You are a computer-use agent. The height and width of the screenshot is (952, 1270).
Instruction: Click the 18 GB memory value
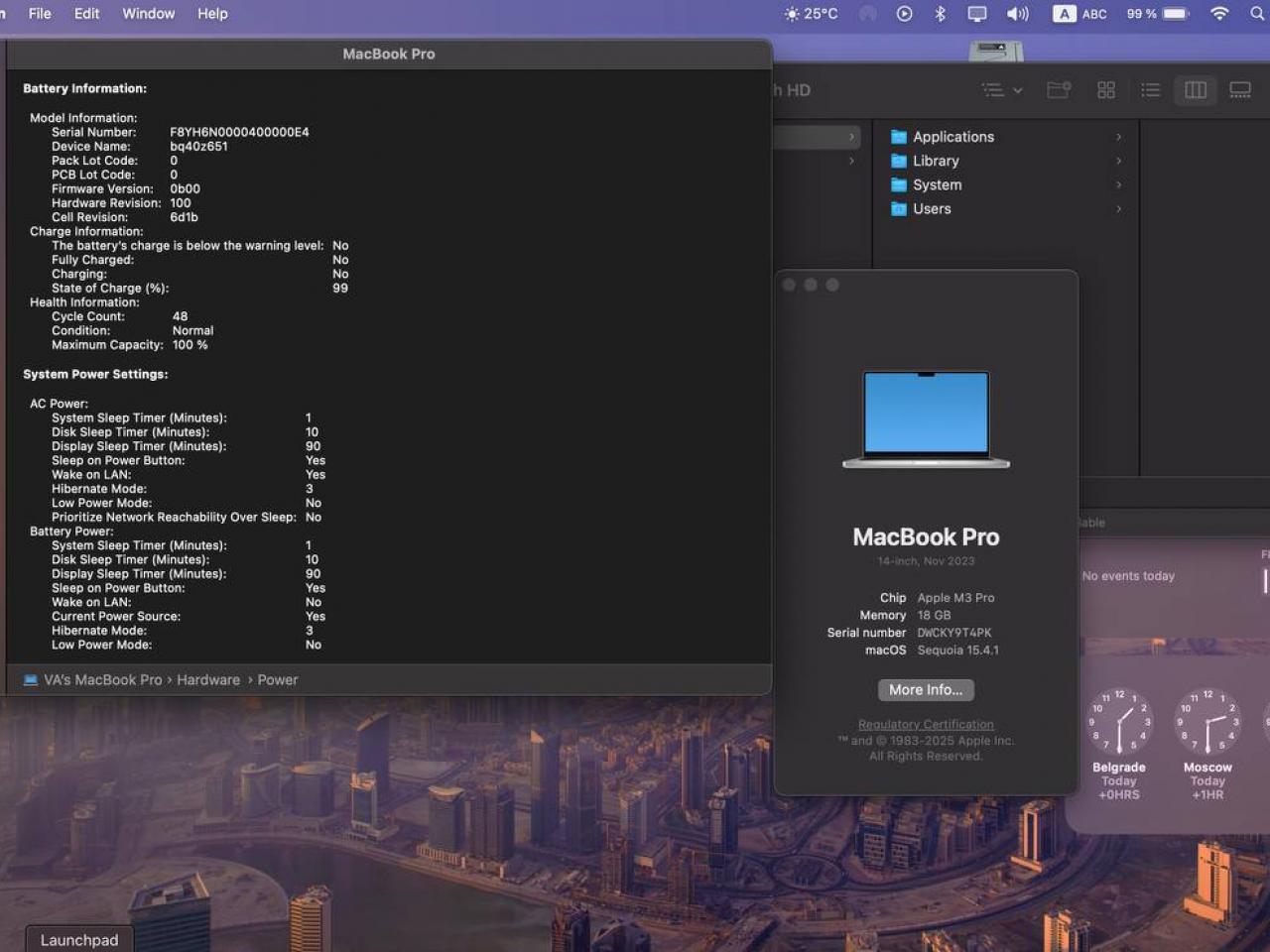(x=934, y=616)
